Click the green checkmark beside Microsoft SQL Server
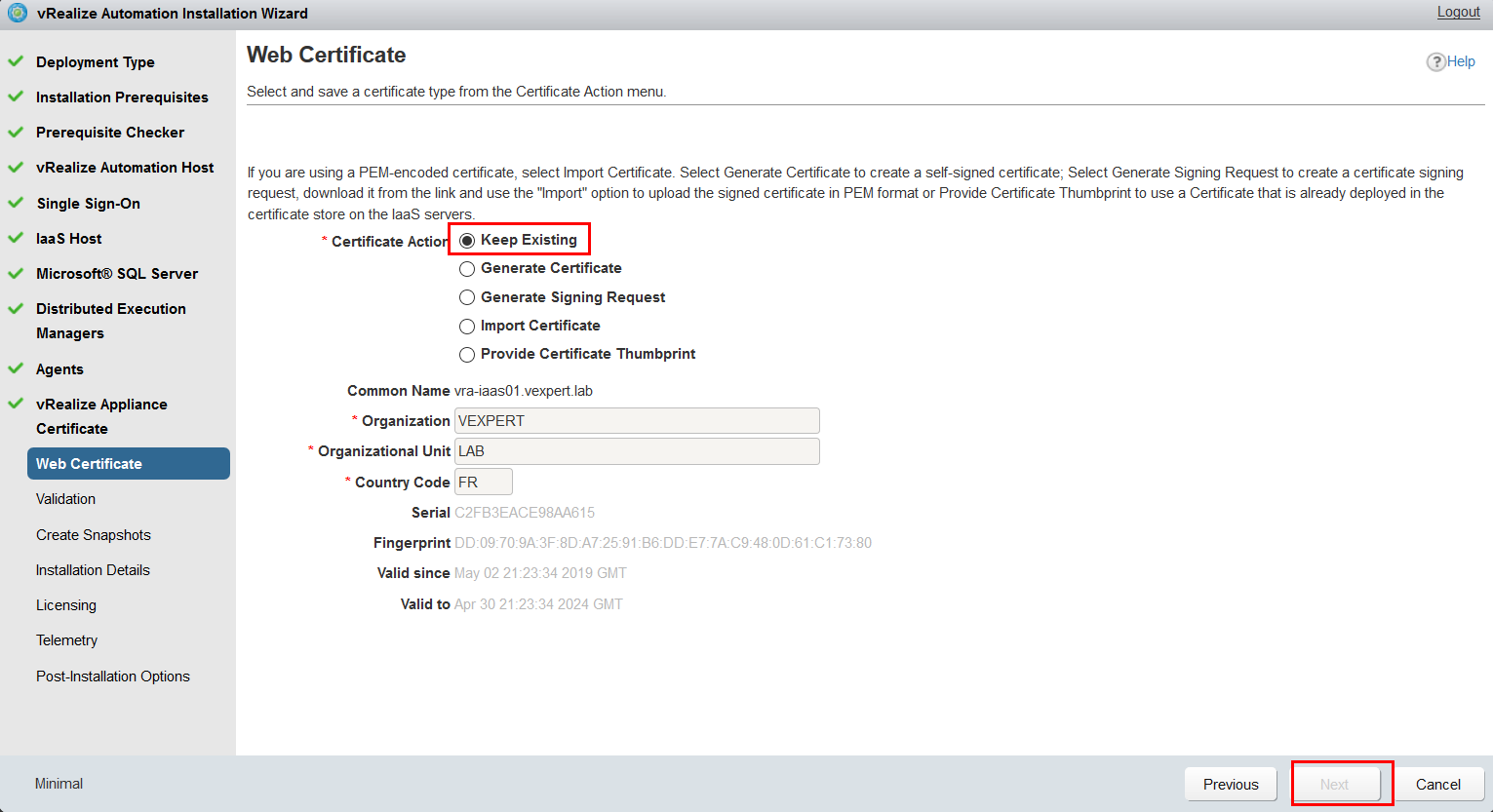Screen dimensions: 1493x812 16,273
